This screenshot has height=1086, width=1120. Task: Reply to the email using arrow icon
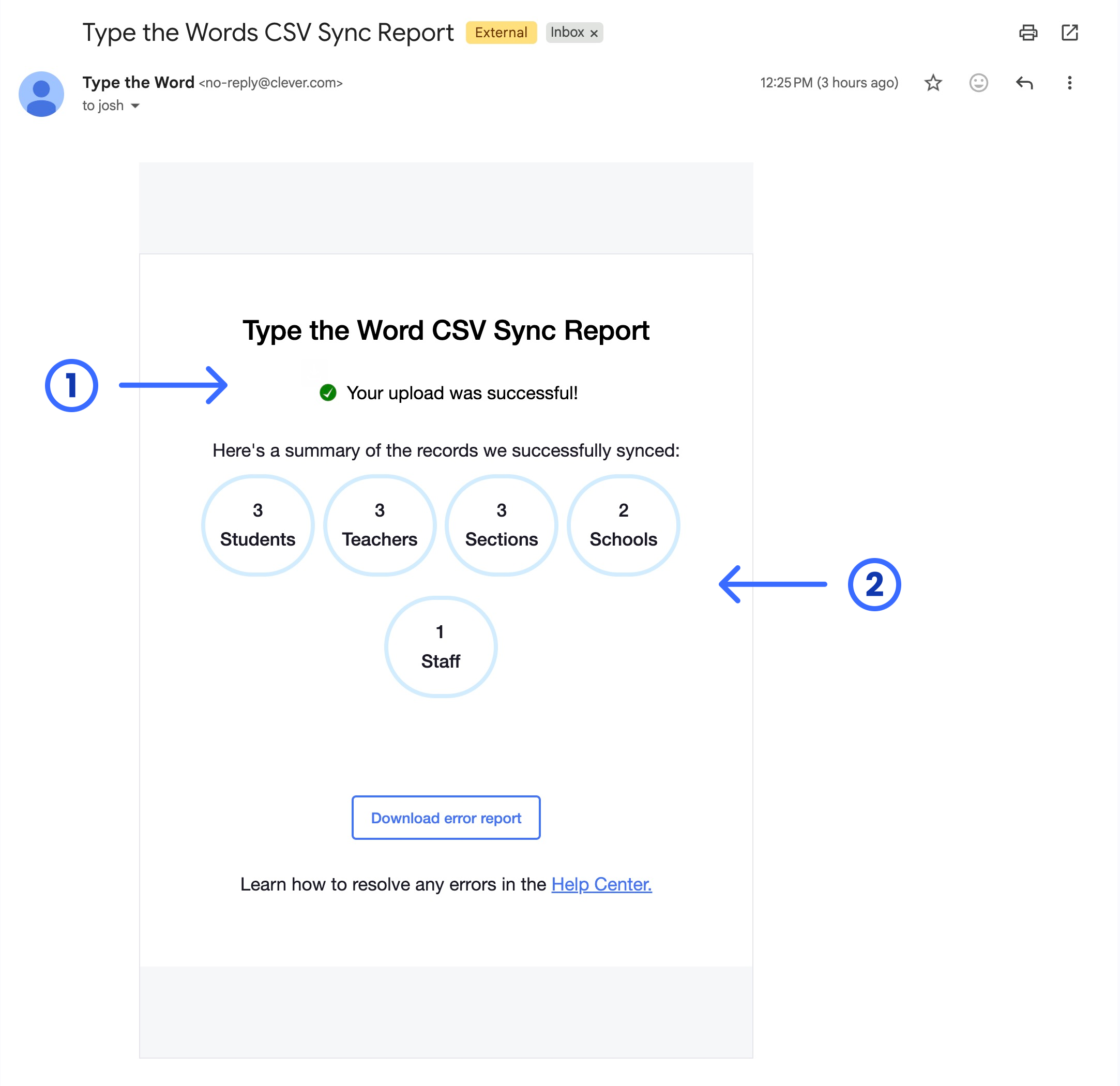(1024, 83)
